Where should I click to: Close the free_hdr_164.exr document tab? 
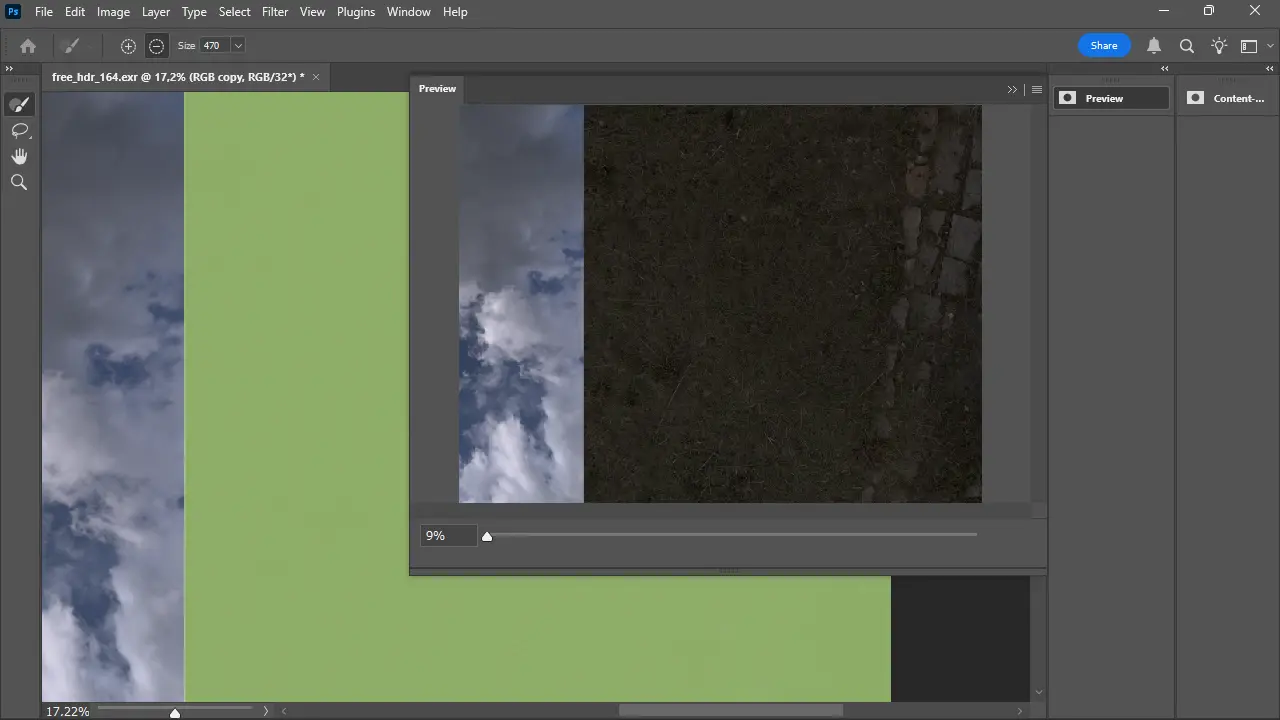click(316, 77)
